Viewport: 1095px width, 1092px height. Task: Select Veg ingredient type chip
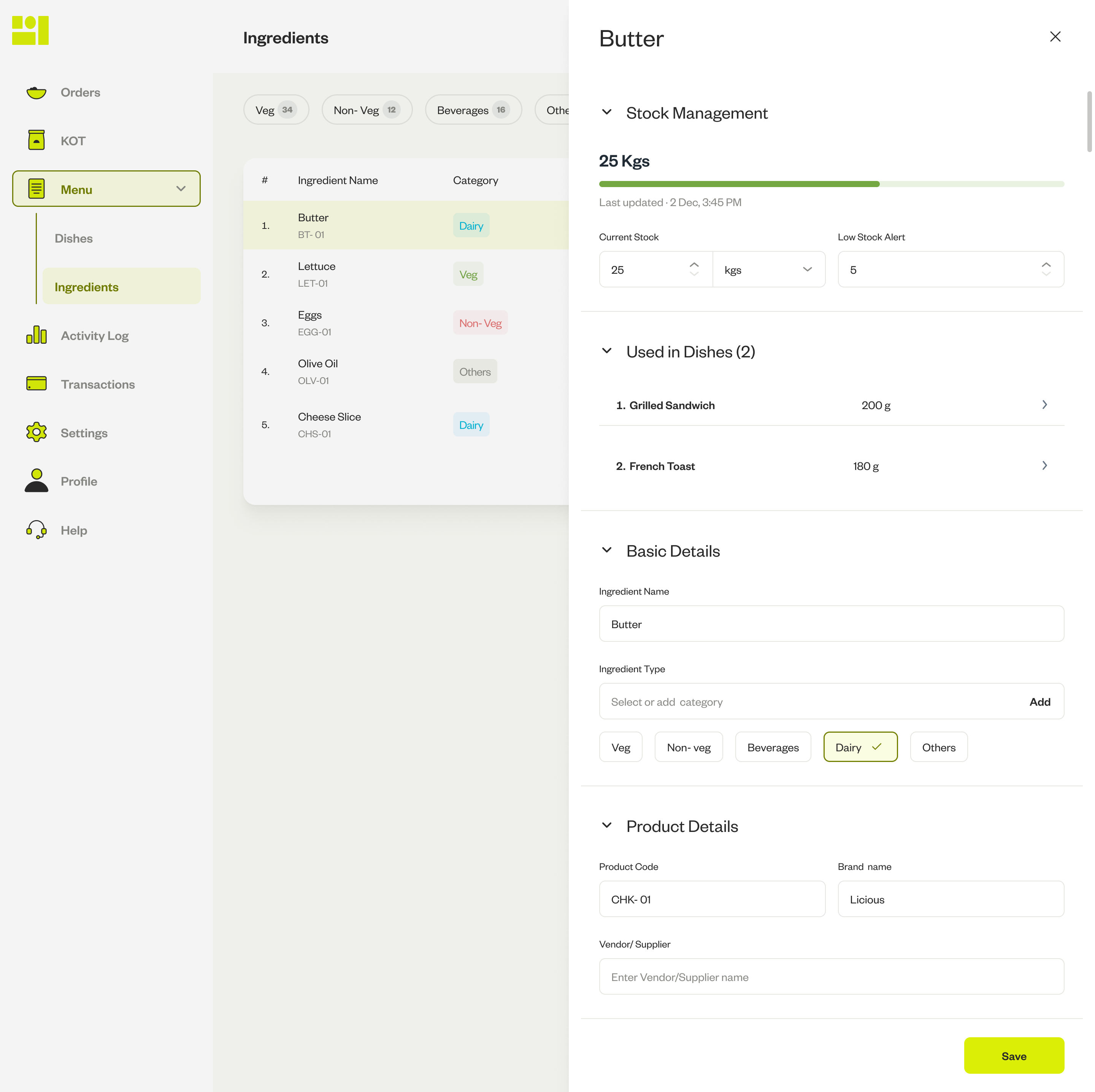click(x=620, y=747)
